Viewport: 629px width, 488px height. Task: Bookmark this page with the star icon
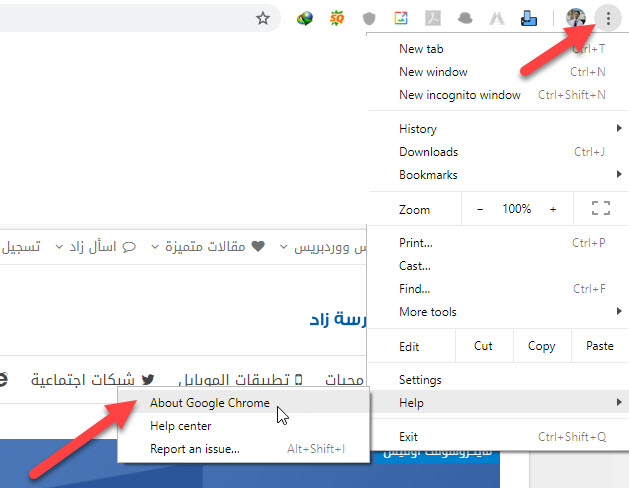click(x=263, y=18)
